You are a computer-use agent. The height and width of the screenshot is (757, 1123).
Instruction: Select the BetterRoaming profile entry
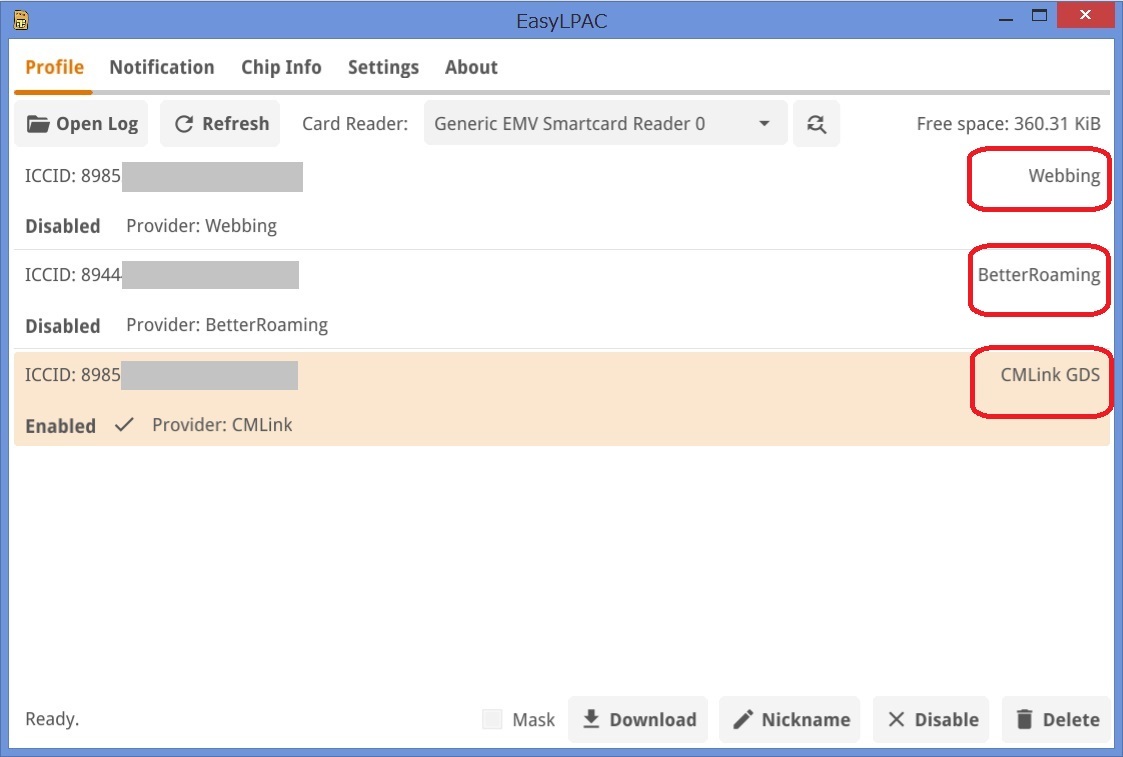point(500,300)
